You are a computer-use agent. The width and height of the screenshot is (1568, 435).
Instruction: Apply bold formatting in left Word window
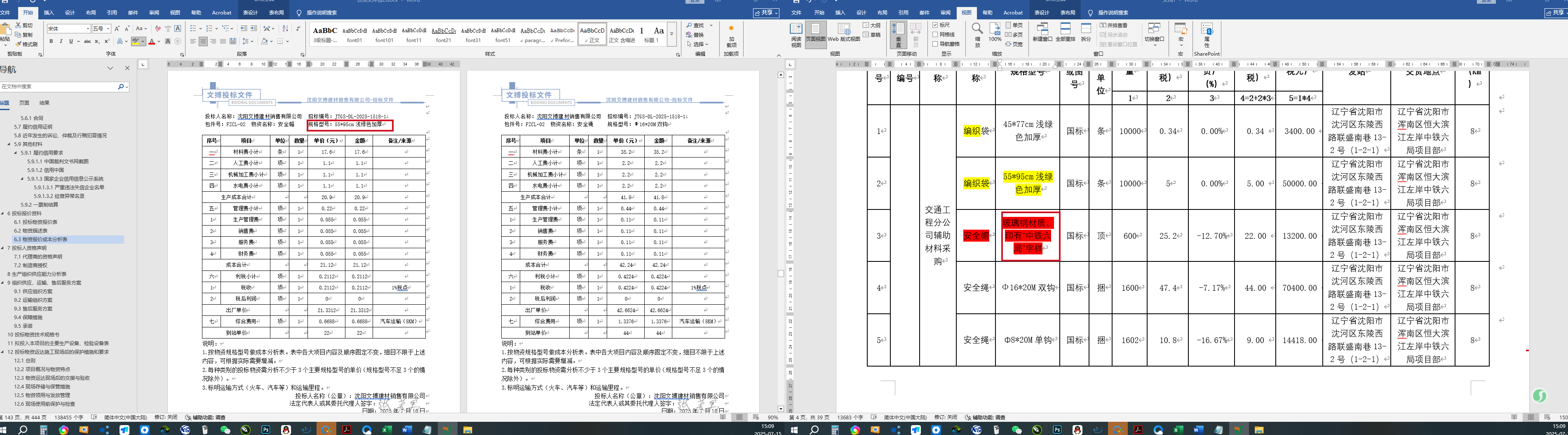[x=51, y=41]
